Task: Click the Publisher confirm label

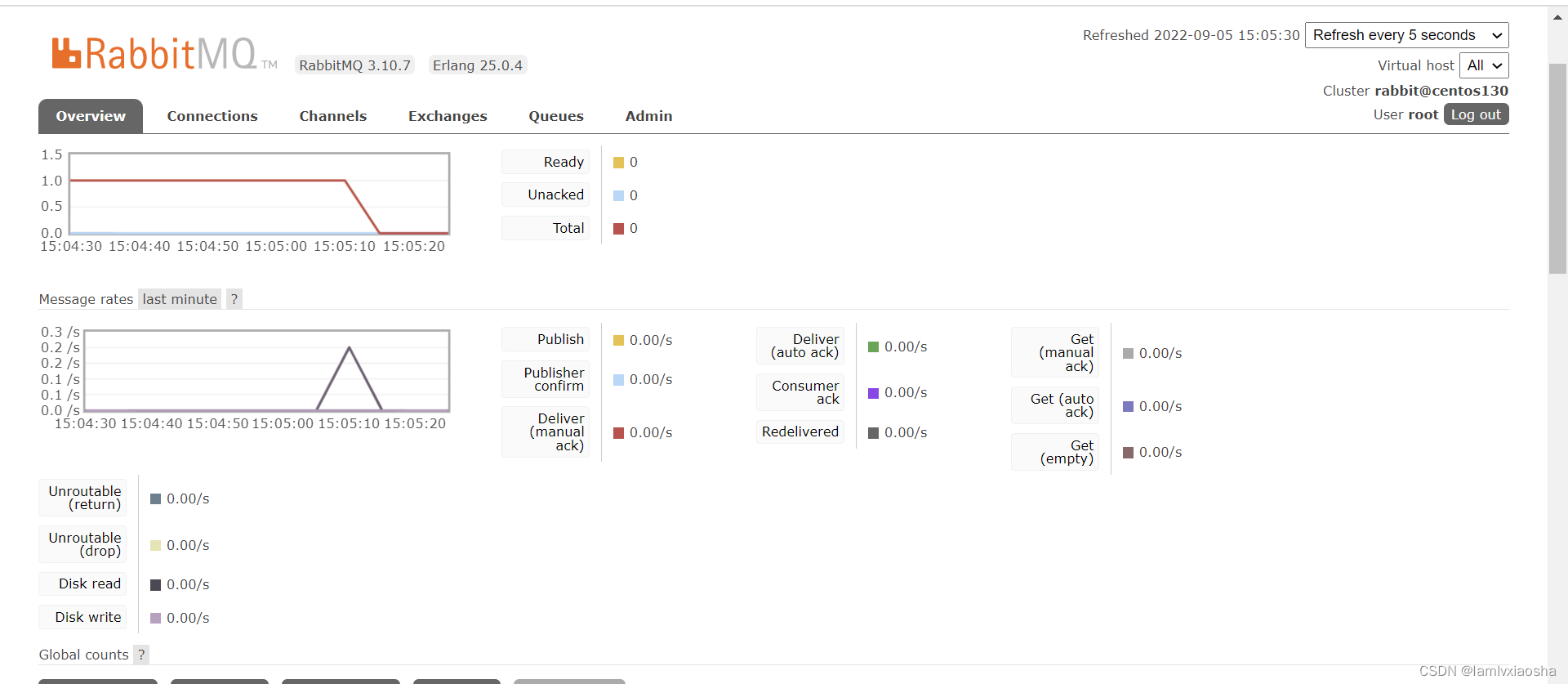Action: [x=546, y=379]
